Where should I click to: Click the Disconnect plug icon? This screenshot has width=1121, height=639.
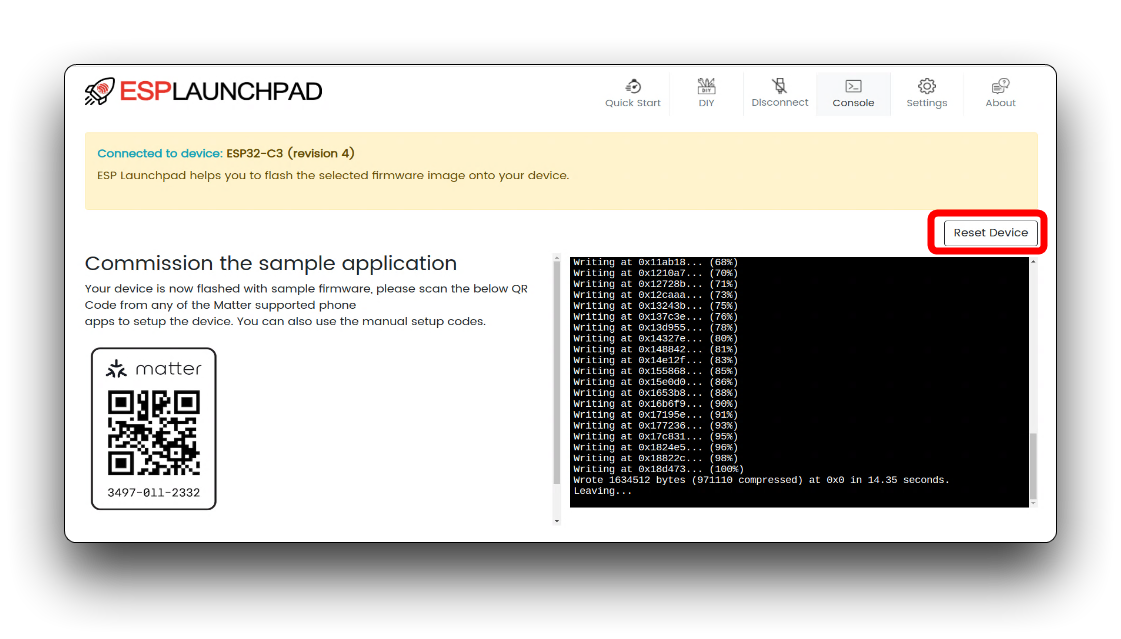click(x=779, y=86)
